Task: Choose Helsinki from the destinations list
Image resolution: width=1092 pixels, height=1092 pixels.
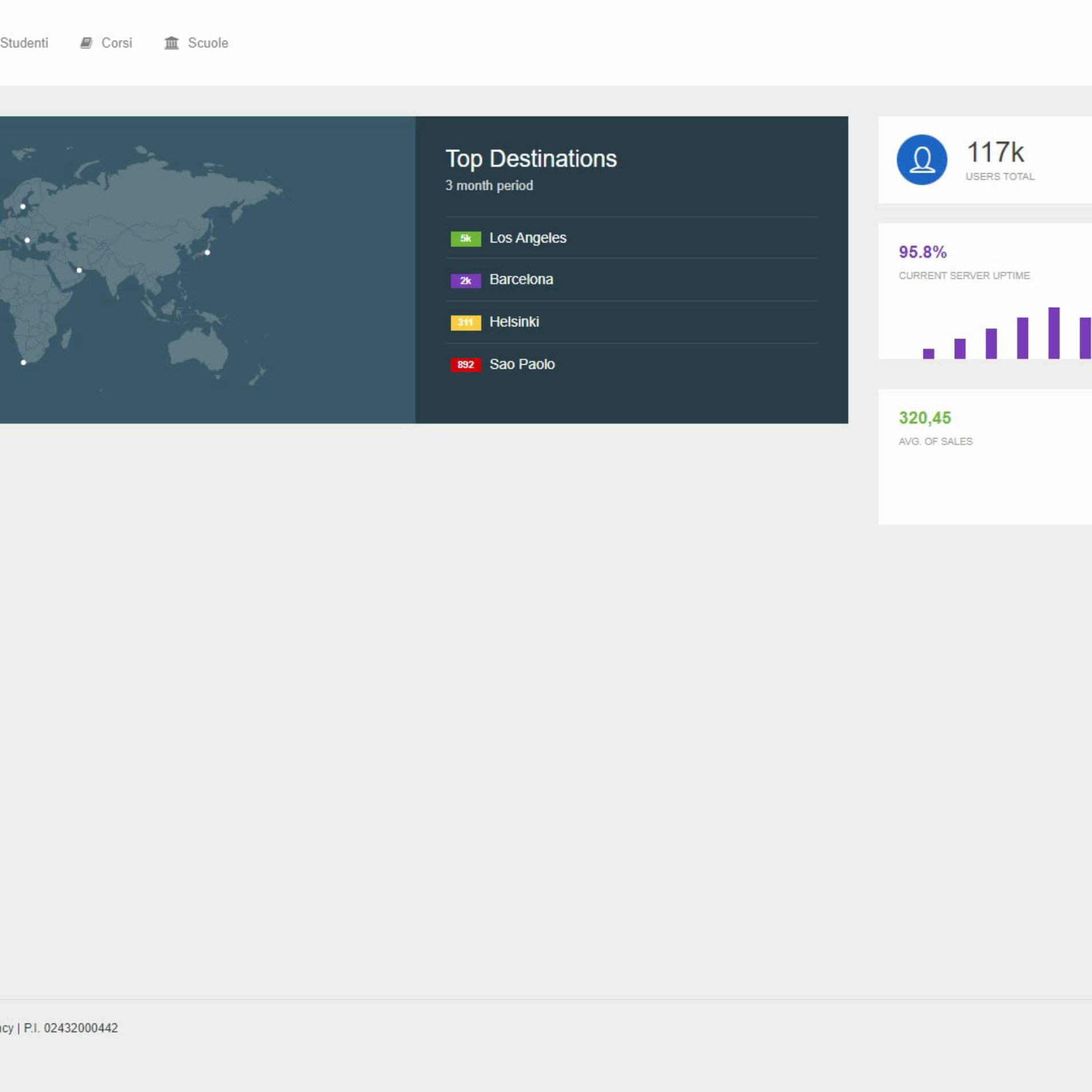Action: [514, 322]
